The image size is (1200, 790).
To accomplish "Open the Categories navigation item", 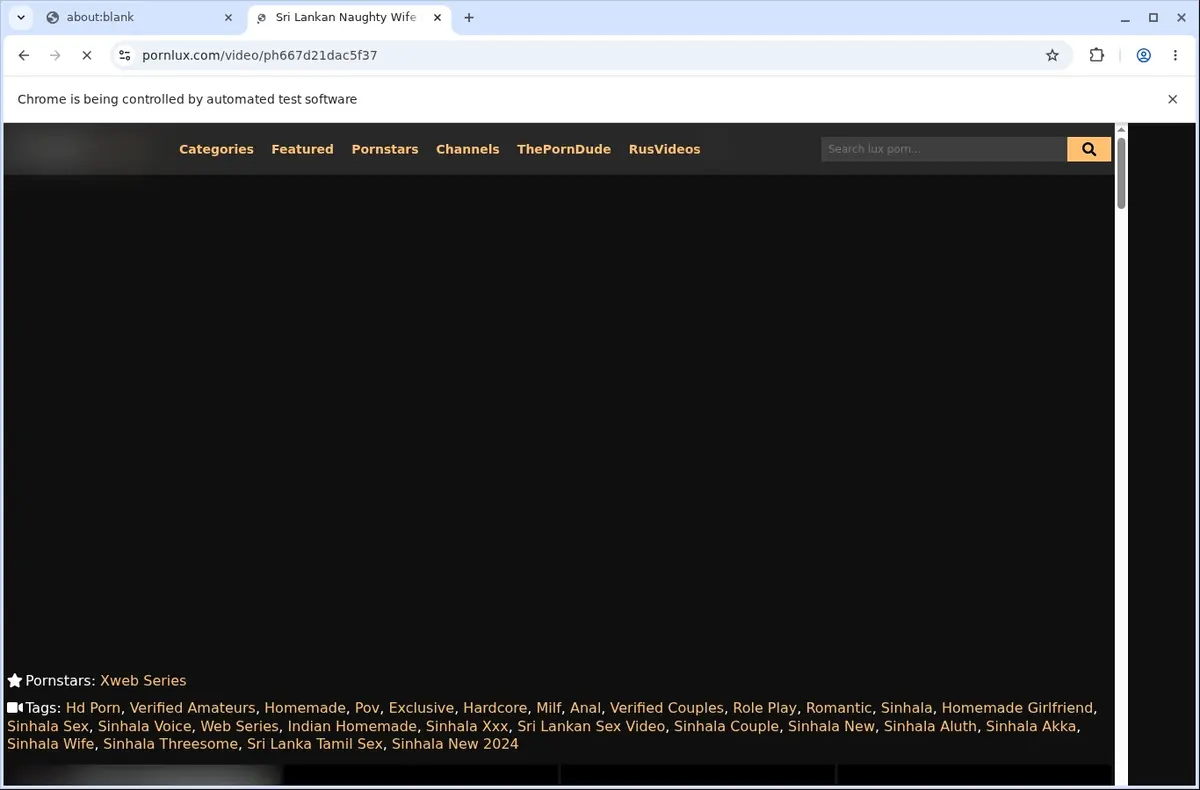I will point(216,149).
